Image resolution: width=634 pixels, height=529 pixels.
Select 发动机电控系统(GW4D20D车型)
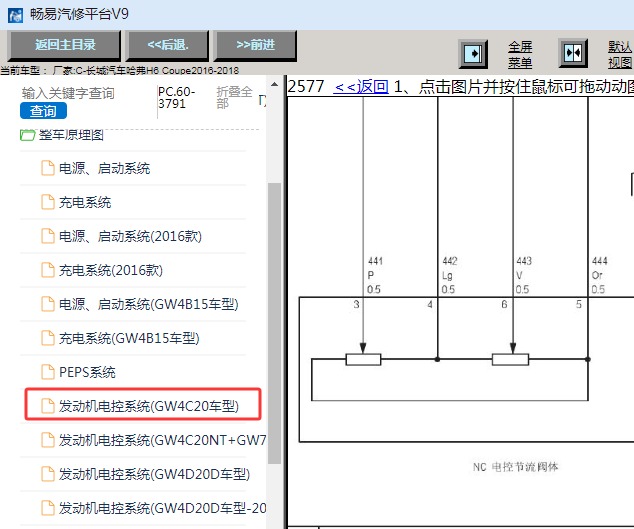(154, 474)
